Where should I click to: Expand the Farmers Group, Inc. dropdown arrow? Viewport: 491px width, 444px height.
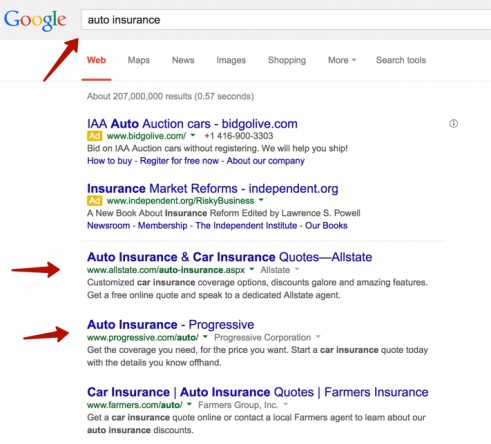point(286,404)
